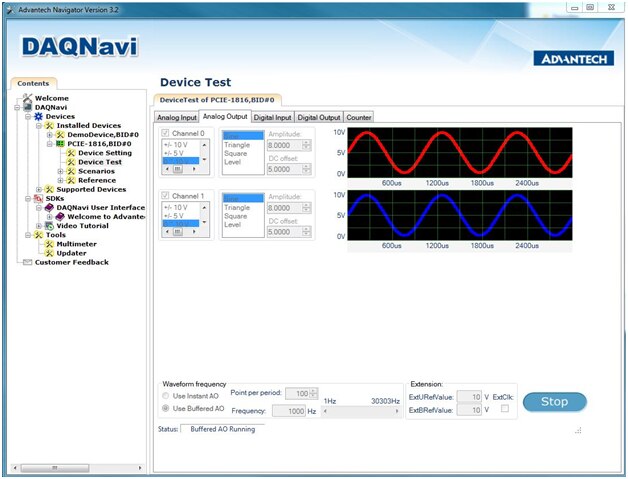This screenshot has height=479, width=628.
Task: Switch to the Analog Output tab
Action: point(225,116)
